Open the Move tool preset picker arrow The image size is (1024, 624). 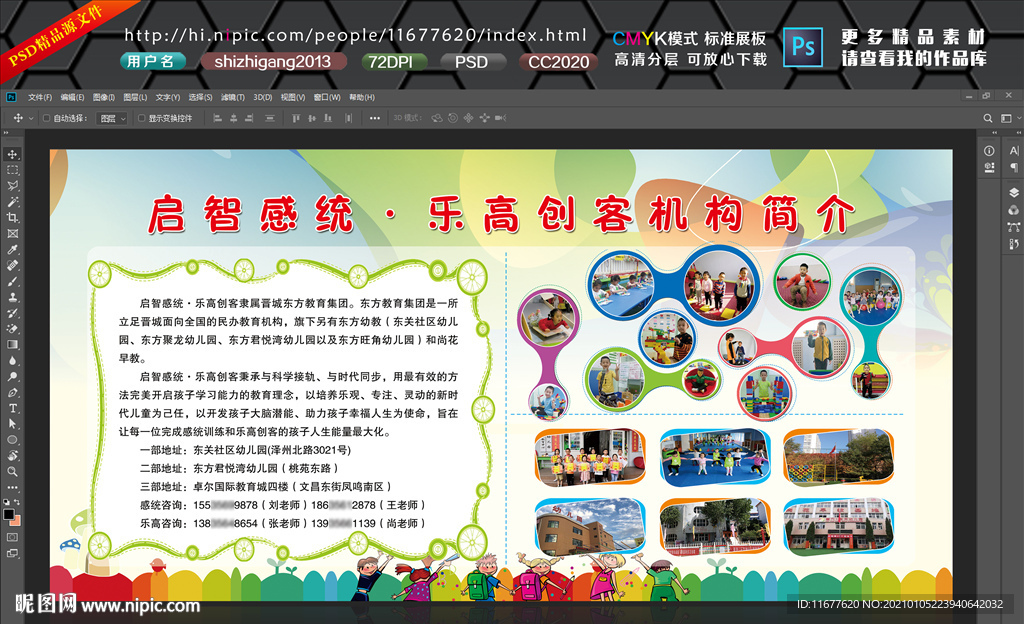(x=31, y=118)
